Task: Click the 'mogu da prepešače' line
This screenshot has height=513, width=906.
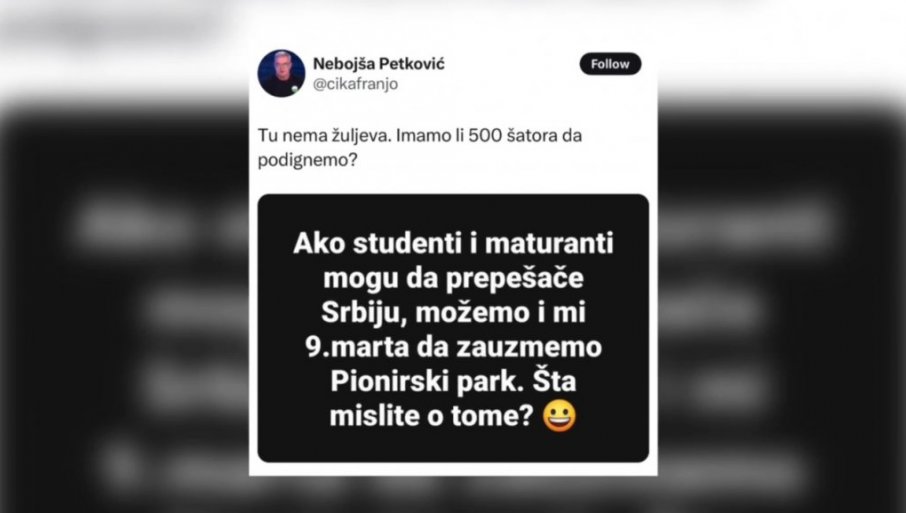Action: click(453, 278)
